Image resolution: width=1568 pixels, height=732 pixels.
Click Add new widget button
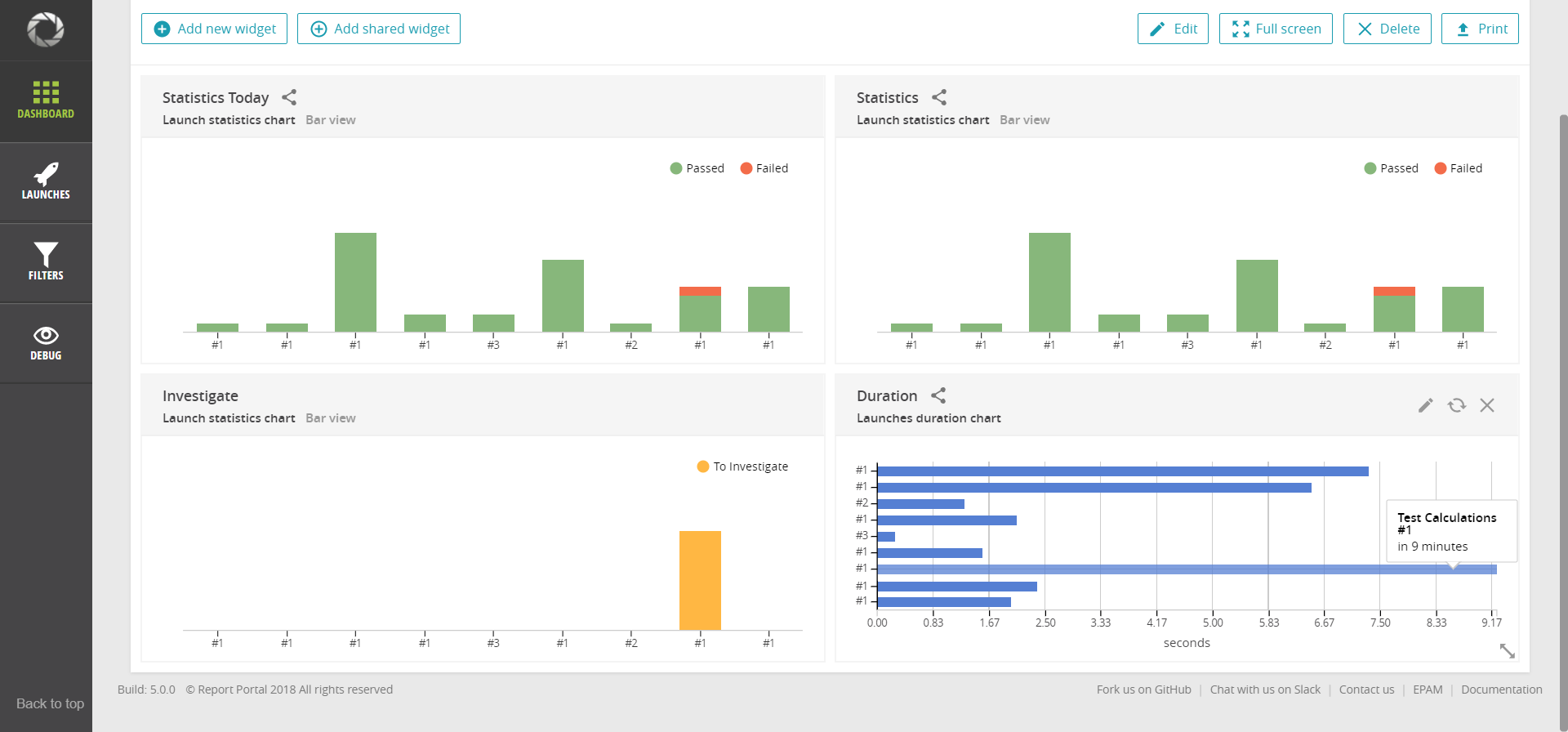(x=214, y=29)
